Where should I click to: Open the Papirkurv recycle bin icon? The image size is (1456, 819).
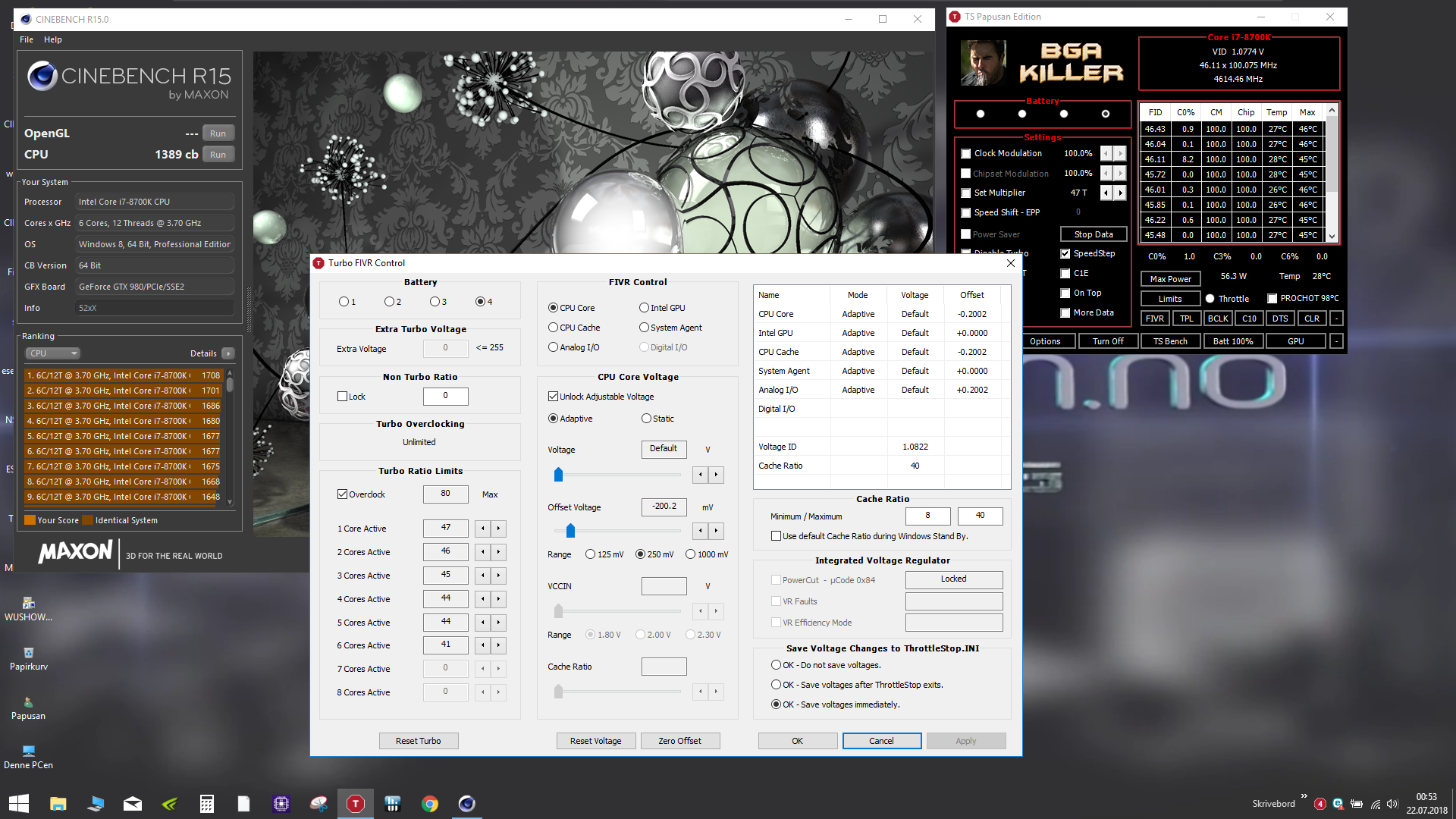pyautogui.click(x=29, y=658)
